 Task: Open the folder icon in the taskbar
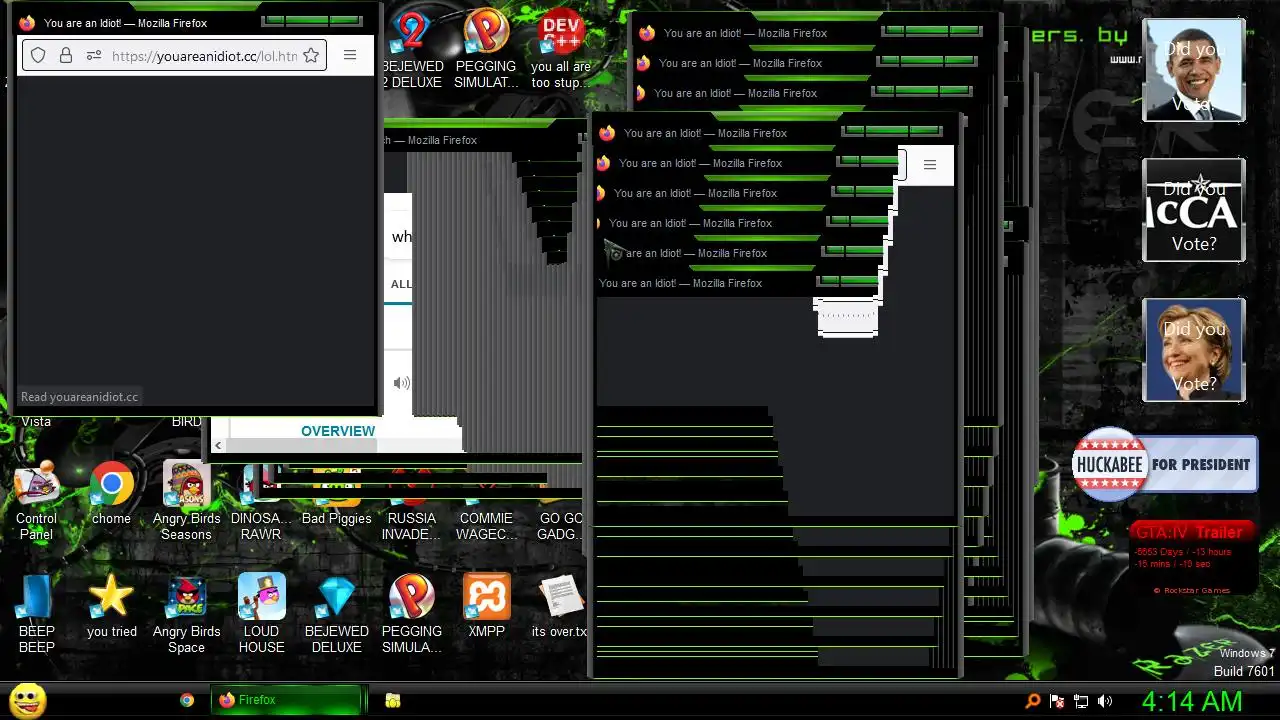tap(393, 700)
